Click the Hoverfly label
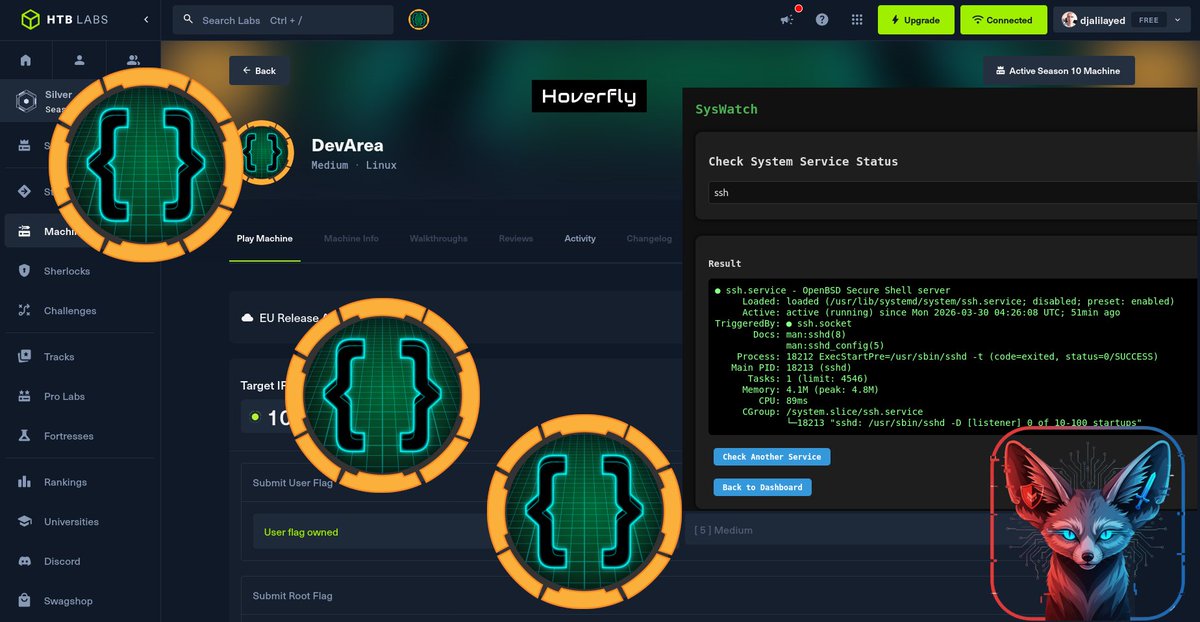This screenshot has width=1200, height=622. (589, 96)
